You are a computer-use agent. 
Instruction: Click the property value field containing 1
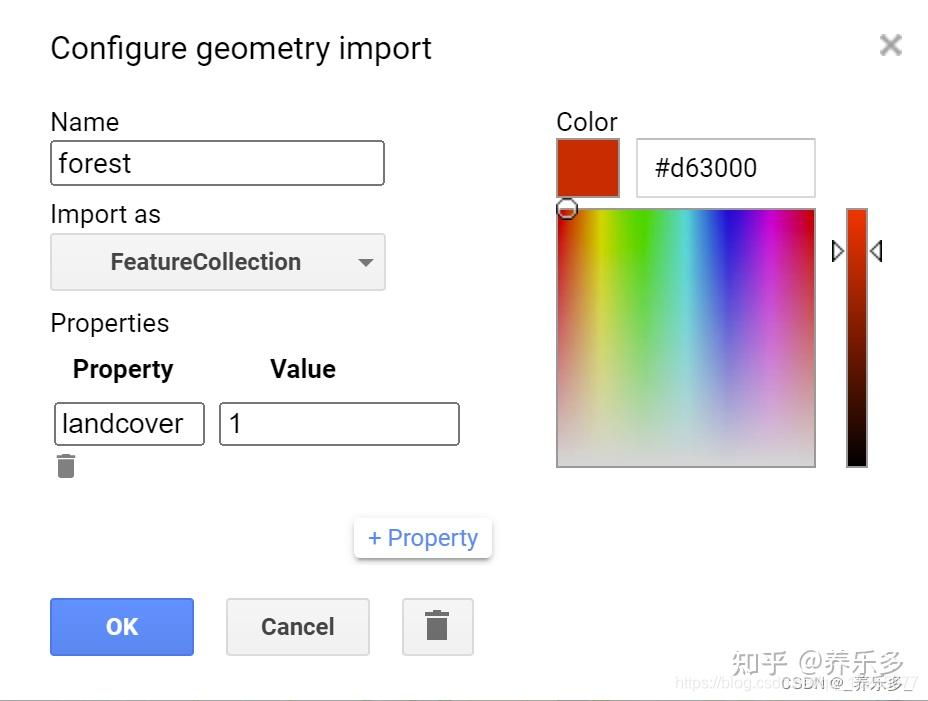coord(339,424)
